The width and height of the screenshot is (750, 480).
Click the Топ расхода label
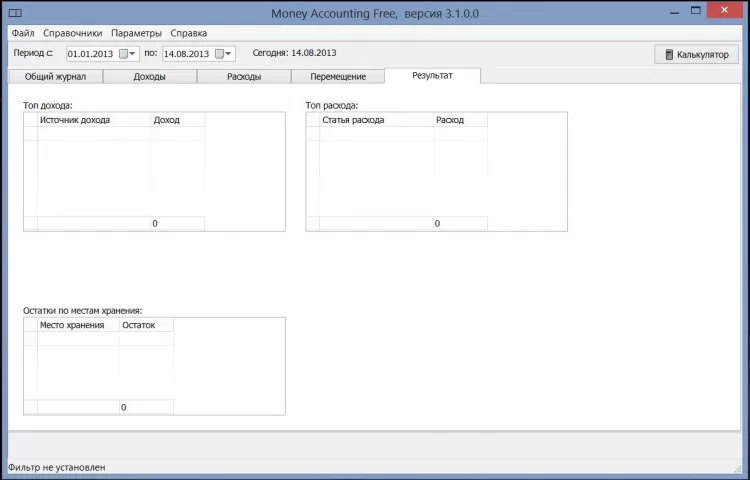[x=332, y=106]
